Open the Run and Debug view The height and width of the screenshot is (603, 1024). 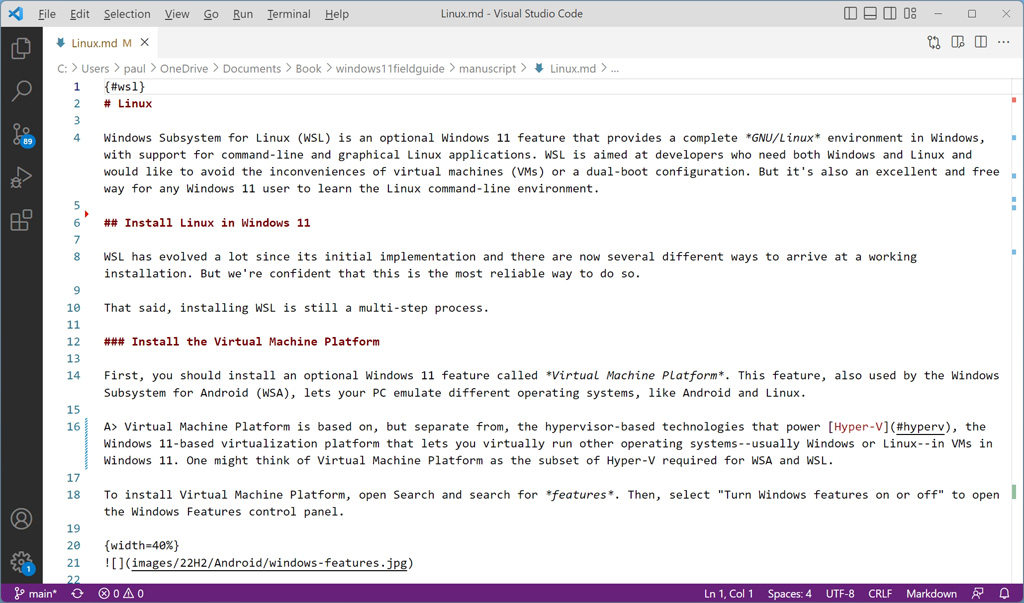21,178
